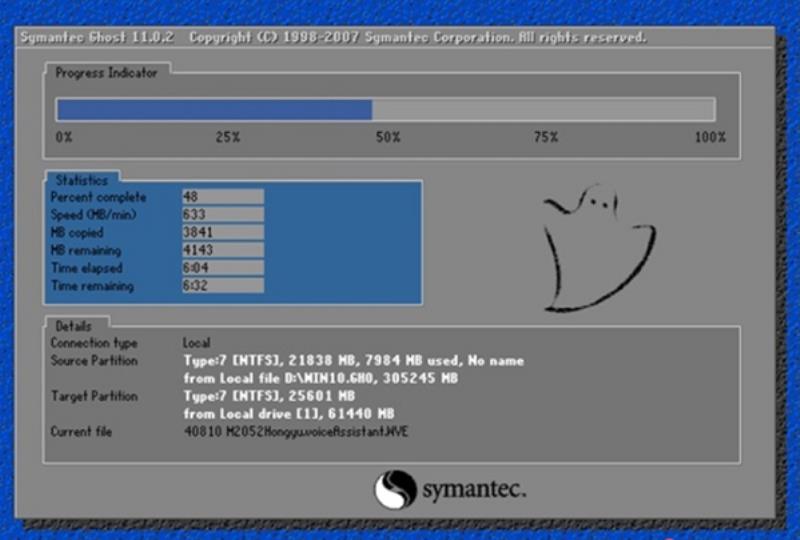Viewport: 800px width, 540px height.
Task: Click the Percent complete label
Action: pos(98,197)
